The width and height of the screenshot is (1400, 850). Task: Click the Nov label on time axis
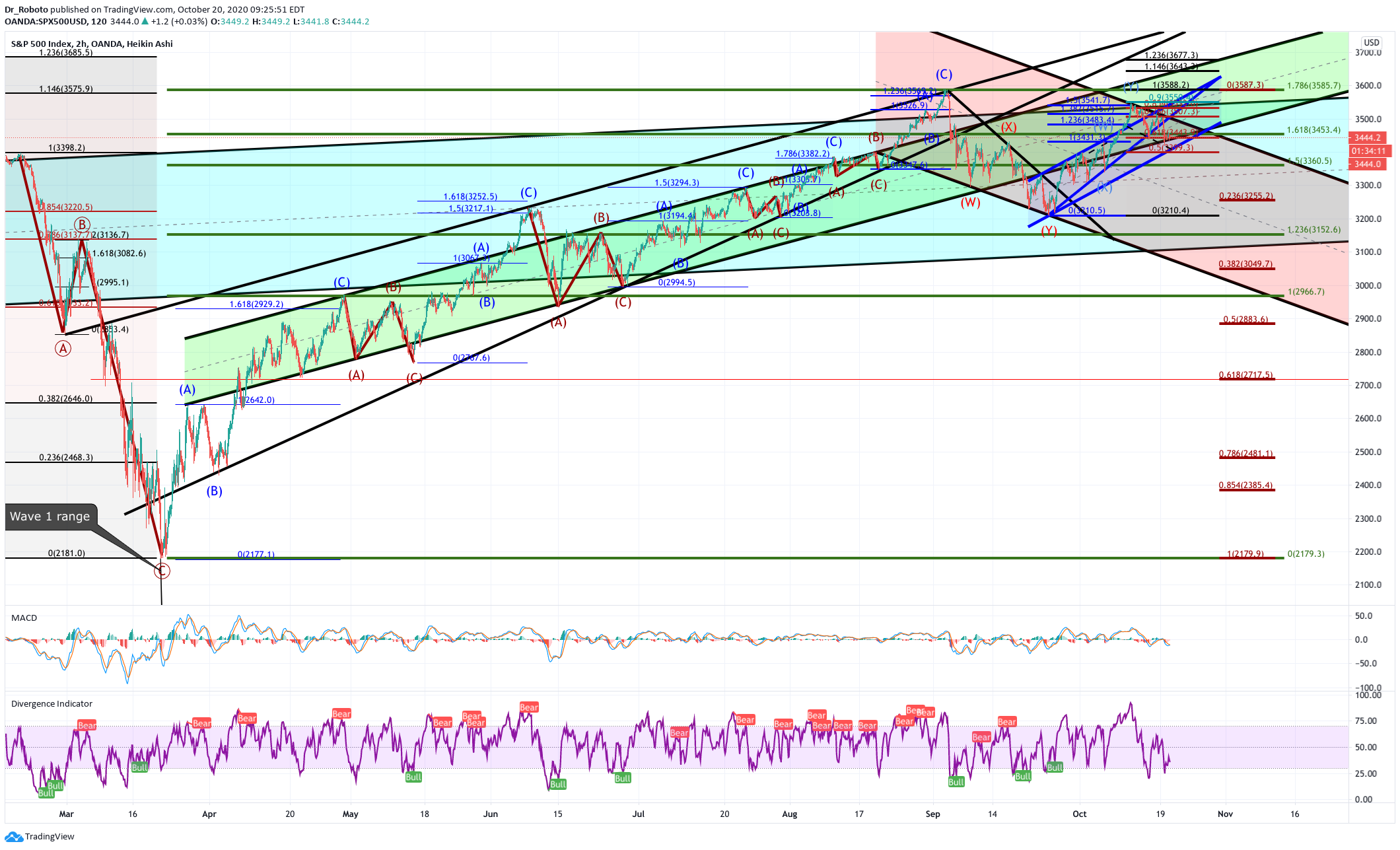(1225, 814)
